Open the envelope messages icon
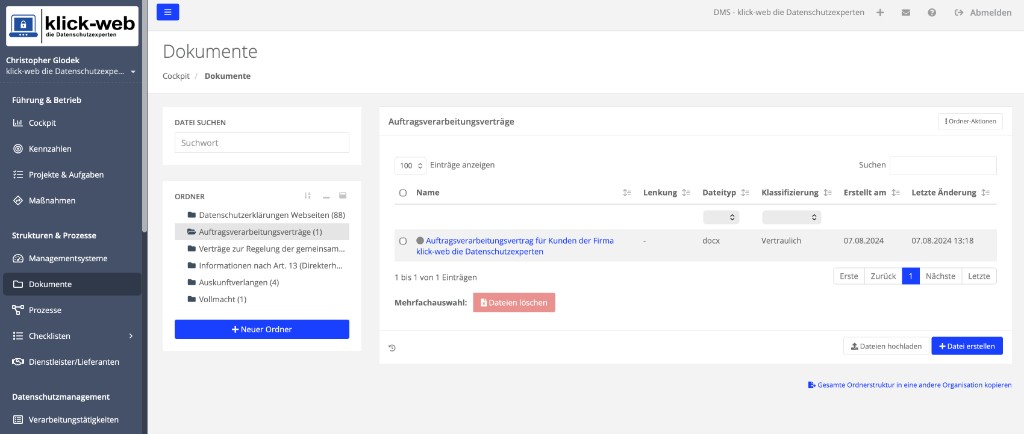 coord(906,12)
